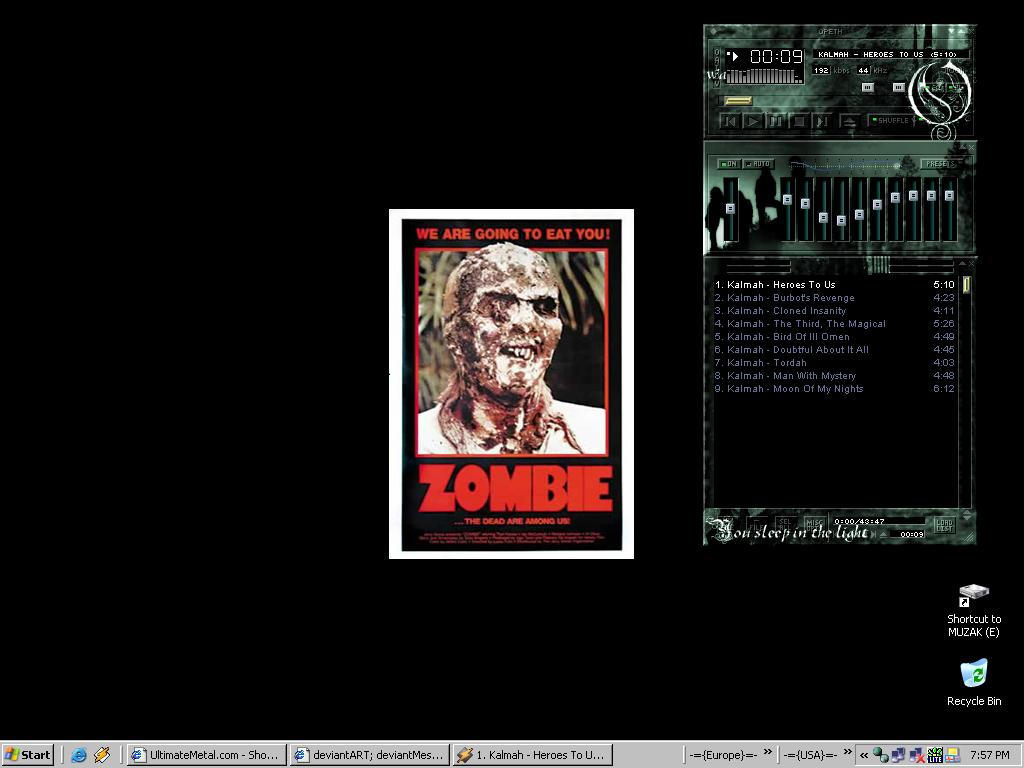This screenshot has height=768, width=1024.
Task: Open Winamp main menu icon in title bar
Action: click(714, 31)
